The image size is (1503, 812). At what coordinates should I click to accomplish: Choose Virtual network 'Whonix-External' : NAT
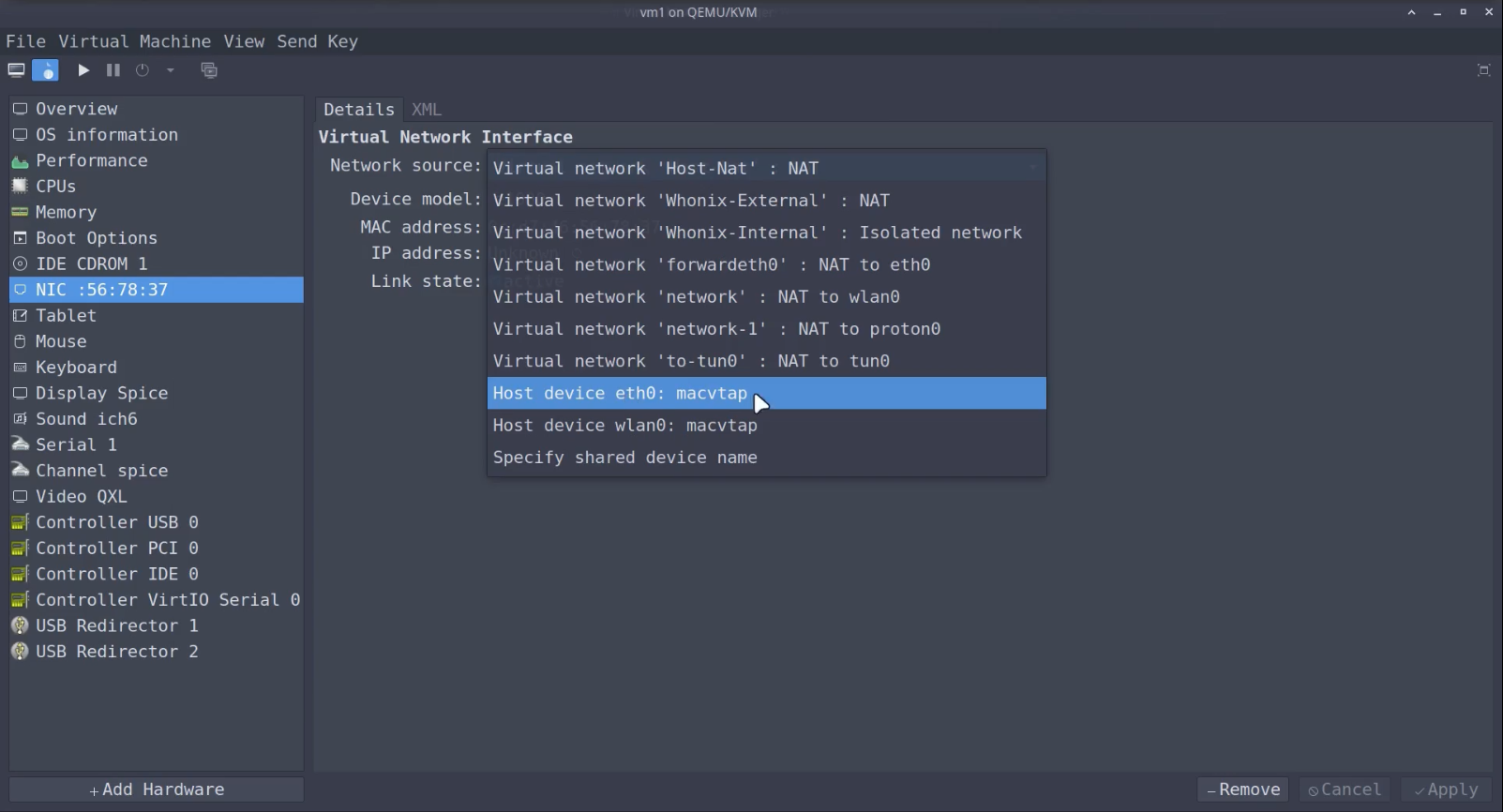coord(767,201)
